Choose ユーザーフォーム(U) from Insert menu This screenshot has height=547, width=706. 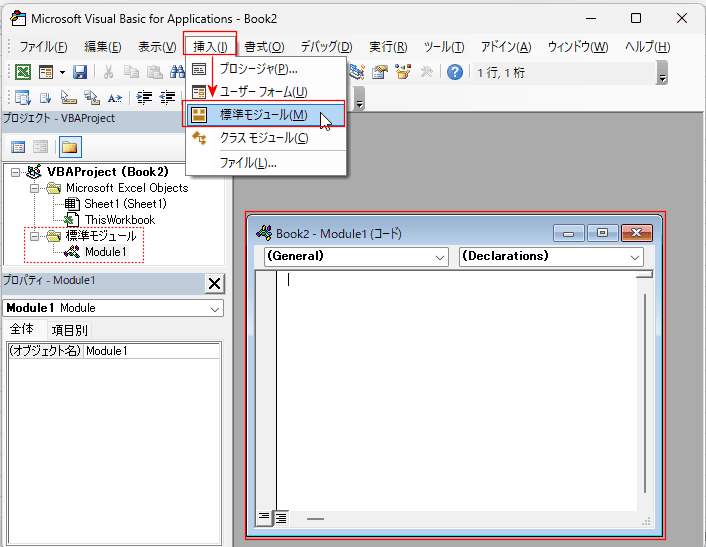[x=266, y=92]
